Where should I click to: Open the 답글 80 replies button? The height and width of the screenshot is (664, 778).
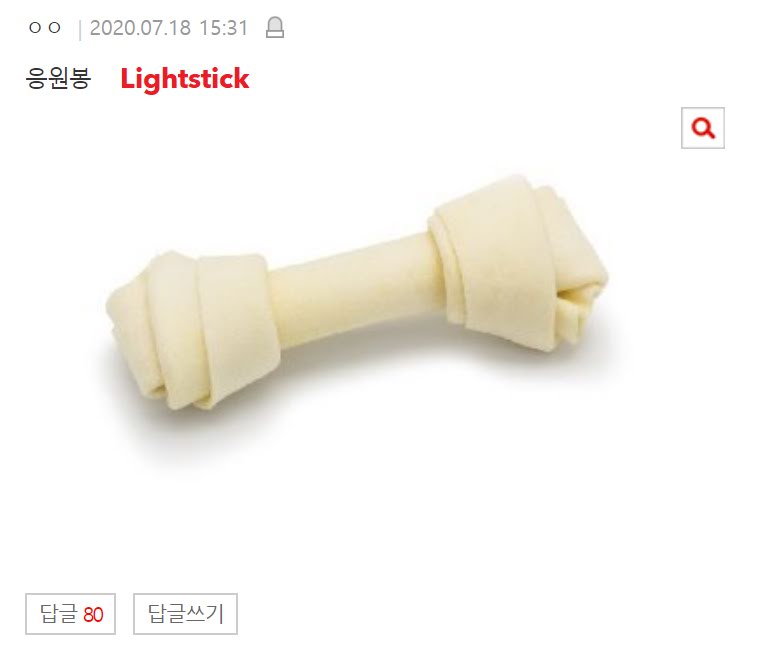tap(70, 614)
